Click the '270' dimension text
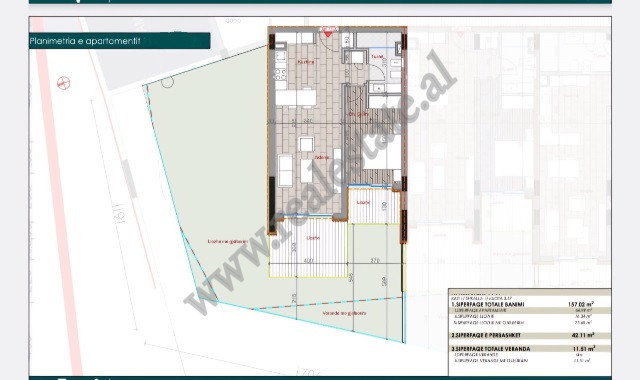640x380 pixels. tap(375, 260)
